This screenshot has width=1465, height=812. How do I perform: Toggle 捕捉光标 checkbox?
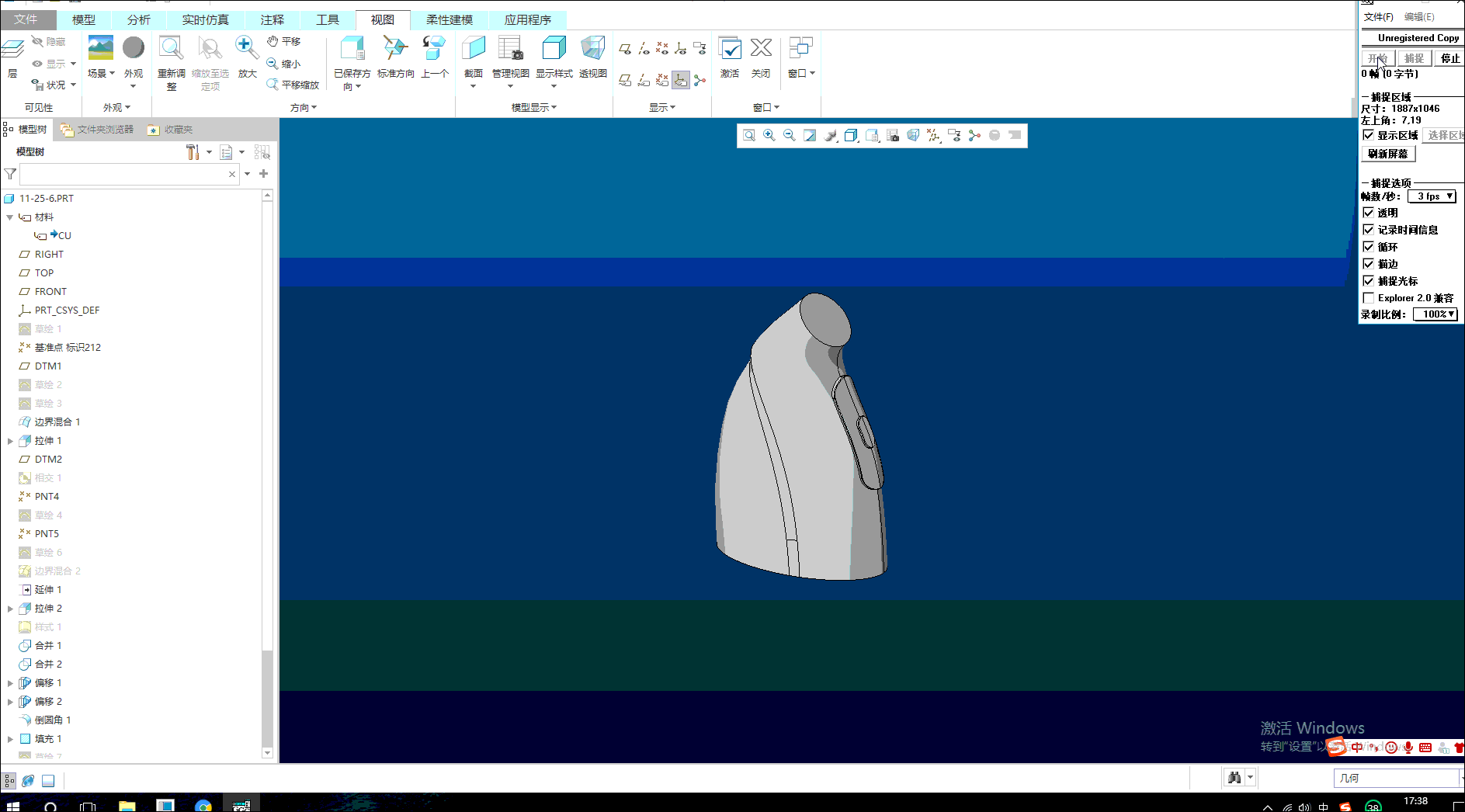coord(1368,280)
